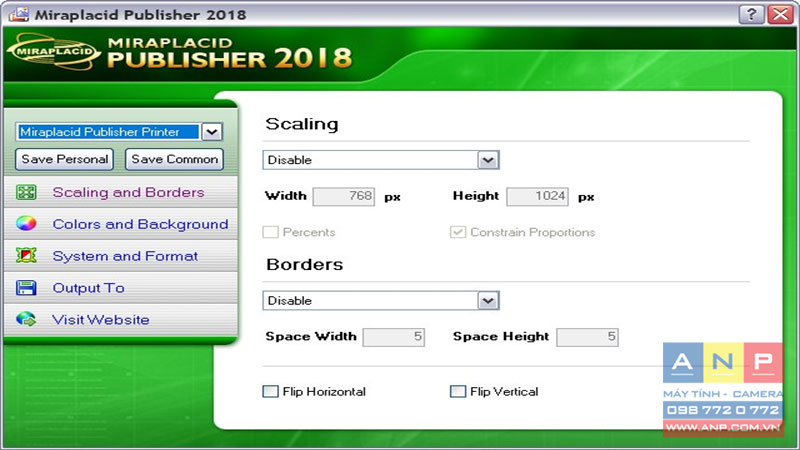The width and height of the screenshot is (800, 450).
Task: Click the Height label
Action: click(476, 196)
